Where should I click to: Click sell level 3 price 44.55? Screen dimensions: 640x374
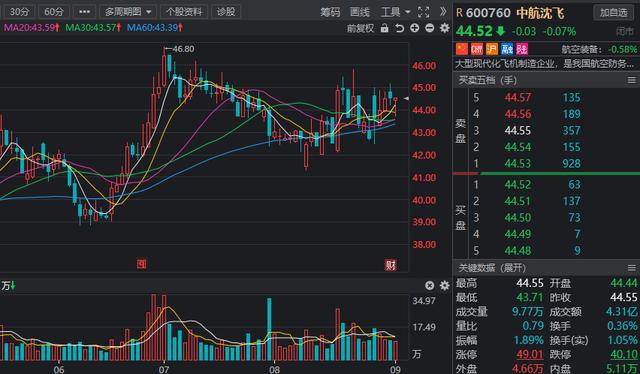pyautogui.click(x=518, y=131)
